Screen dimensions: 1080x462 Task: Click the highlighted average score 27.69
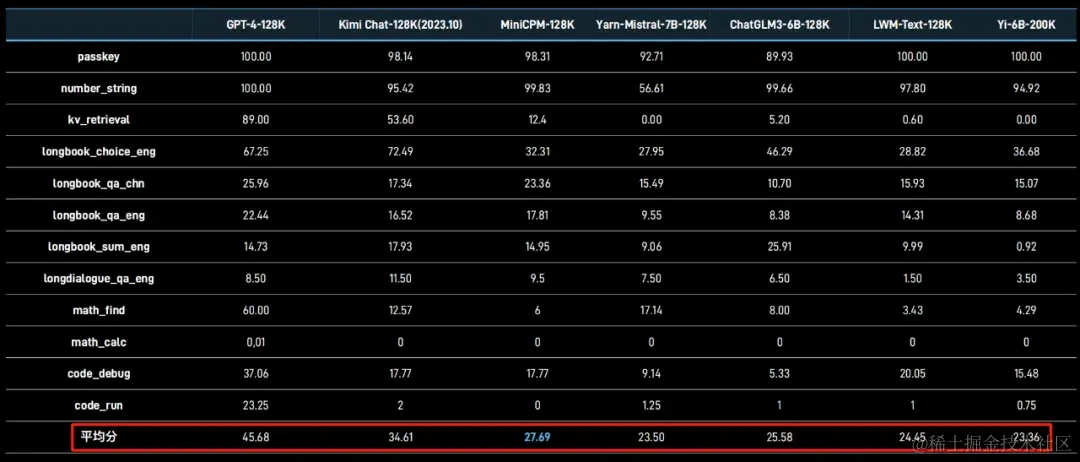537,437
